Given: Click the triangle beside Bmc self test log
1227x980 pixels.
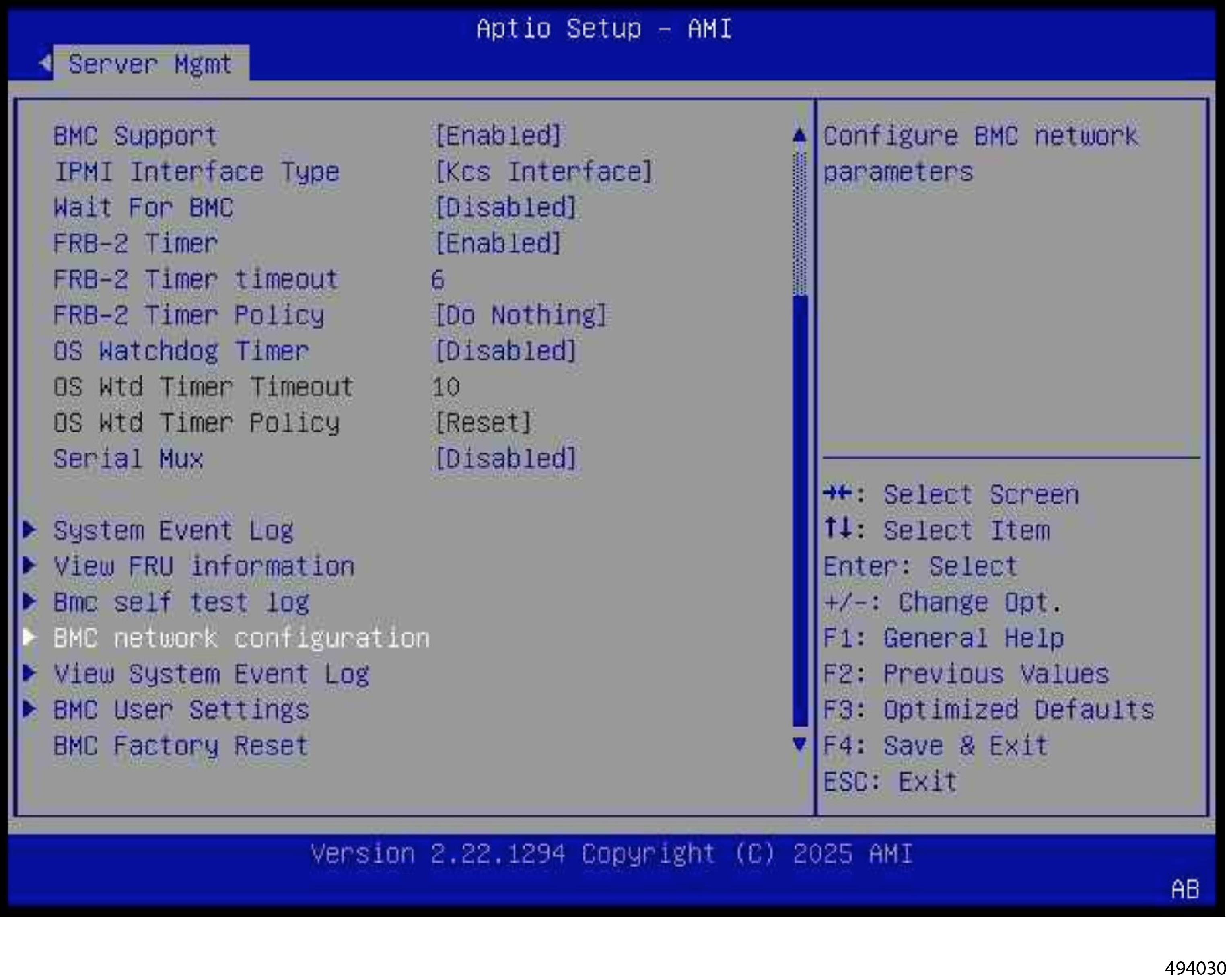Looking at the screenshot, I should 30,601.
